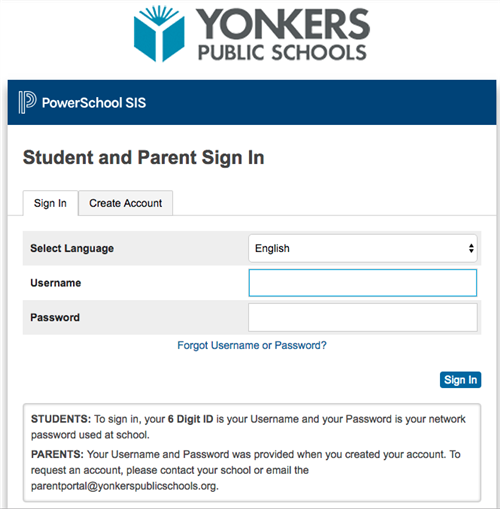Click the up-down arrows of language selector

pos(471,248)
